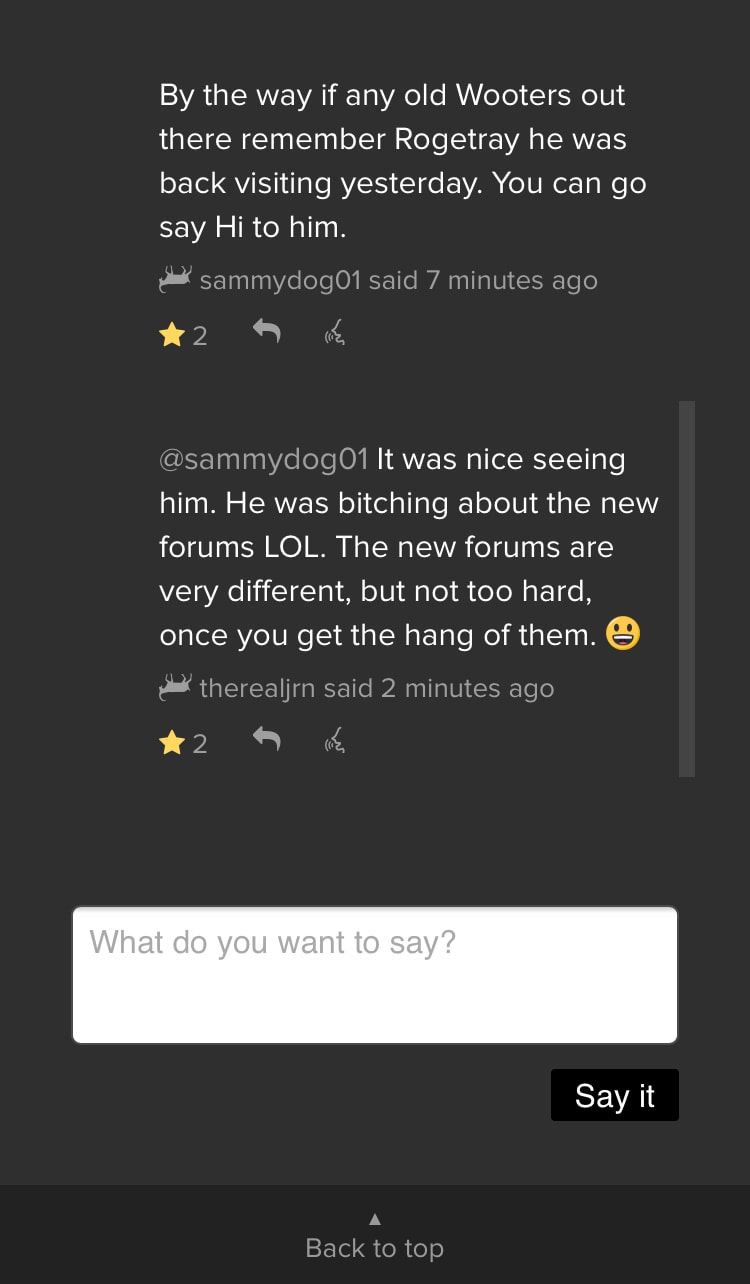
Task: Star the comment by sammydog01
Action: pyautogui.click(x=172, y=335)
